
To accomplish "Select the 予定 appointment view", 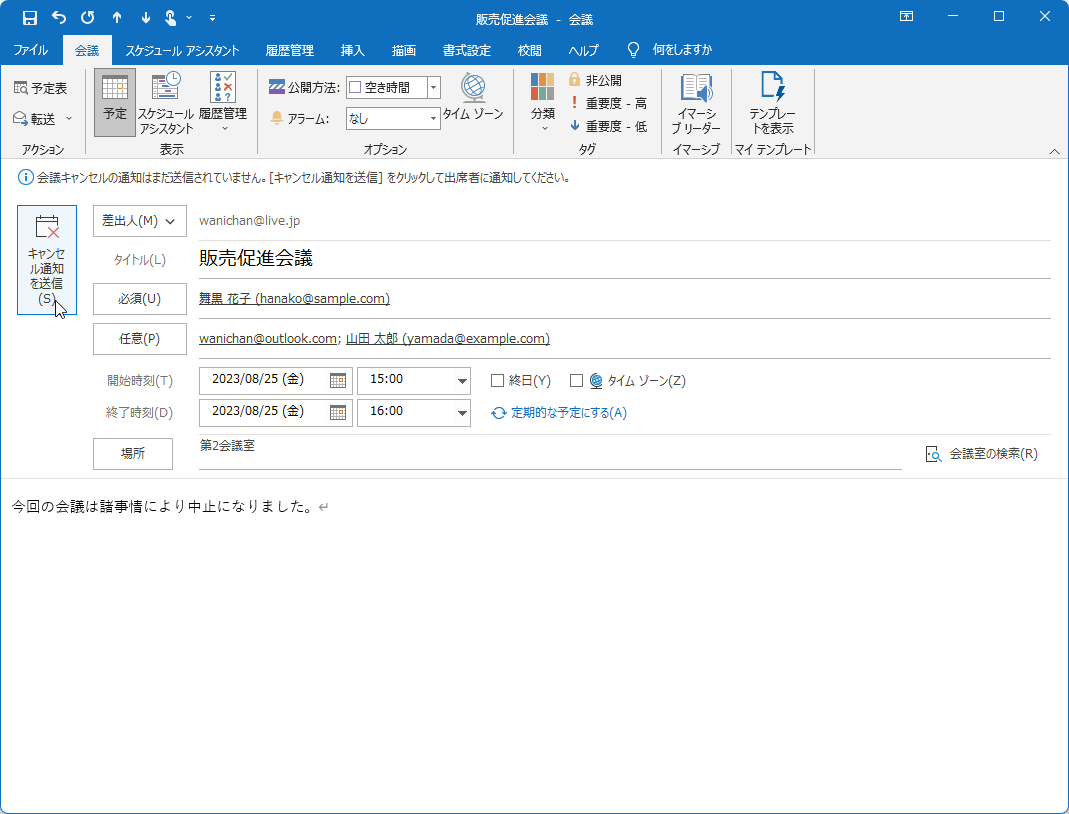I will 115,102.
